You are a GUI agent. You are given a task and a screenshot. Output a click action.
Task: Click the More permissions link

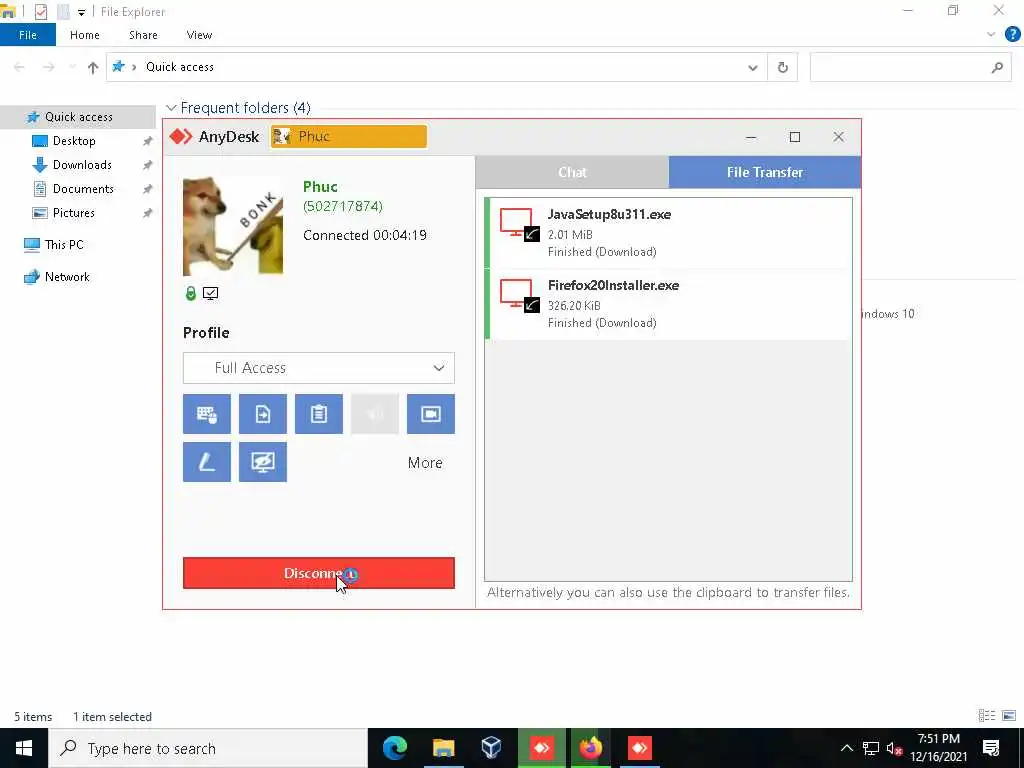coord(425,462)
